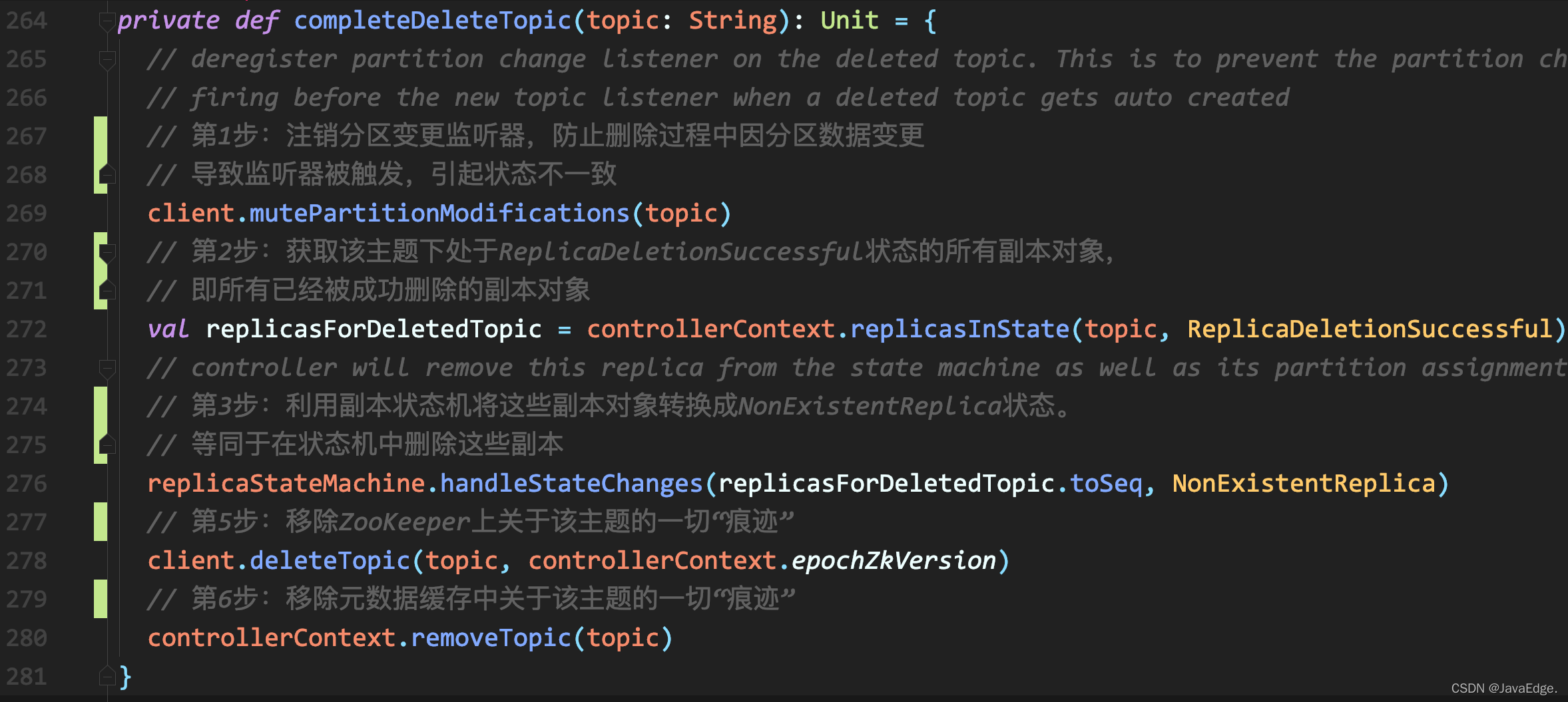
Task: Click line number 276 in the gutter
Action: pyautogui.click(x=27, y=484)
